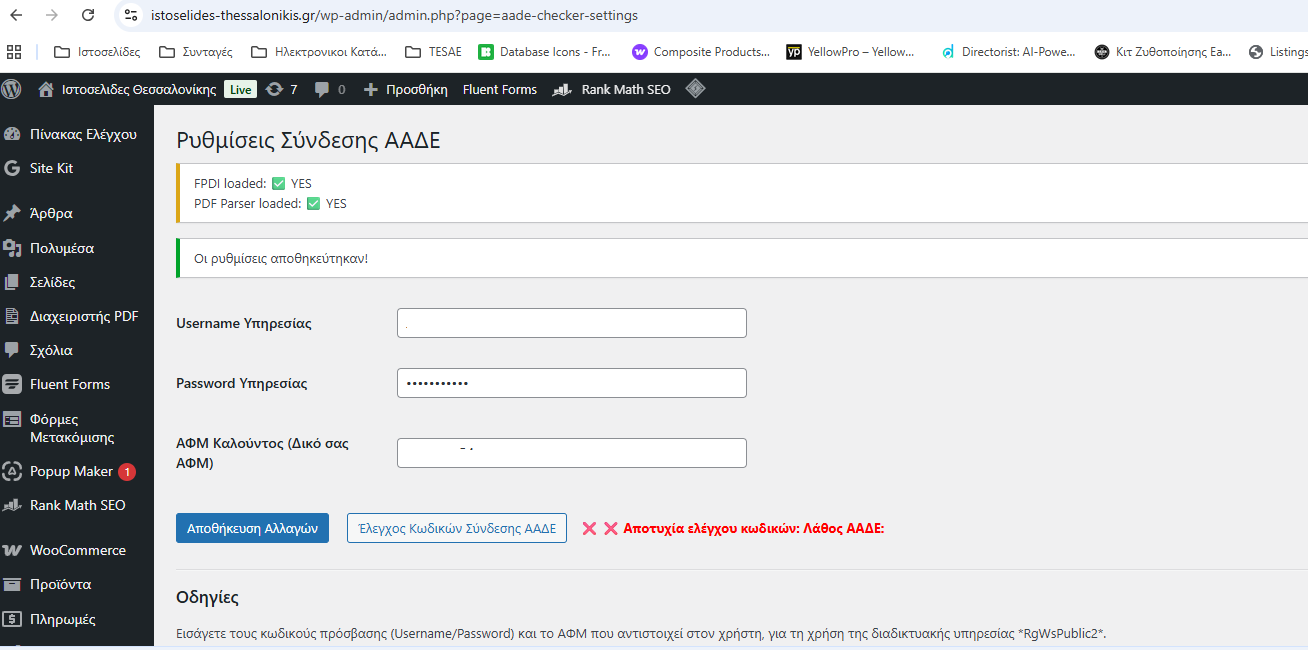Open the Chrome apps grid icon
Image resolution: width=1308 pixels, height=650 pixels.
pyautogui.click(x=14, y=52)
